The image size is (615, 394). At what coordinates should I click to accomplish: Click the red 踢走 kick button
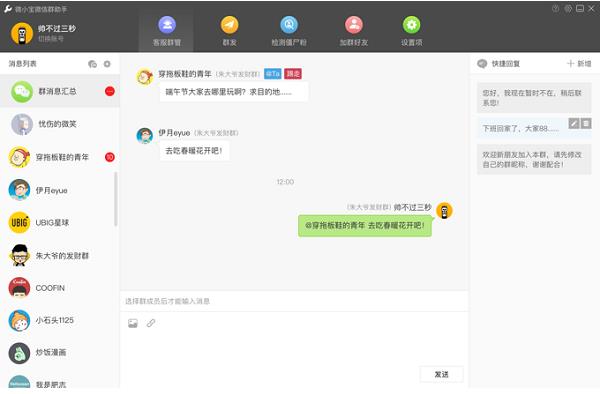click(x=293, y=74)
